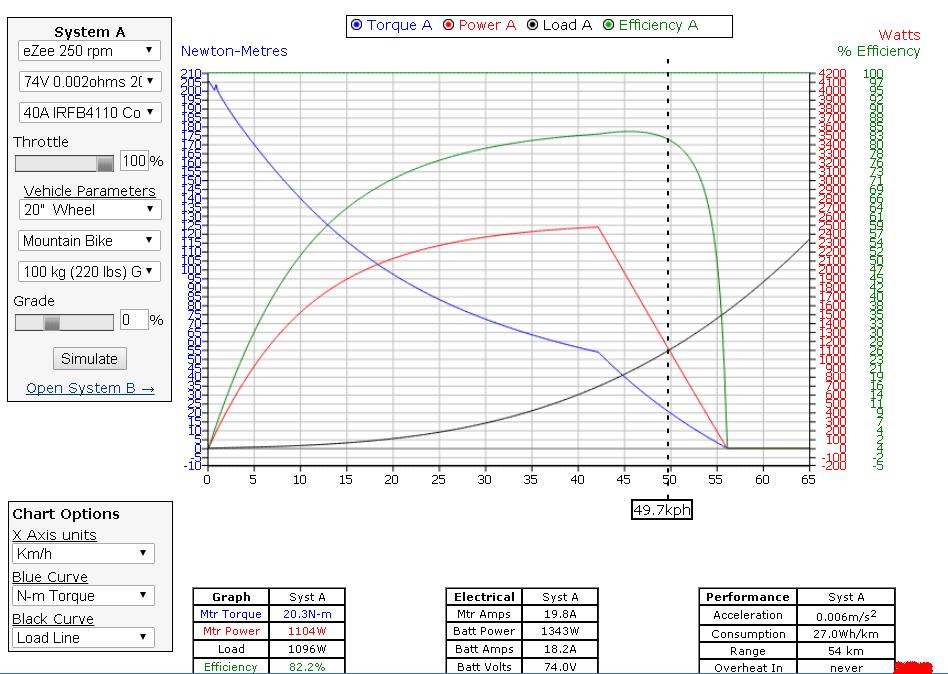948x674 pixels.
Task: Open the 74V battery dropdown
Action: tap(89, 81)
